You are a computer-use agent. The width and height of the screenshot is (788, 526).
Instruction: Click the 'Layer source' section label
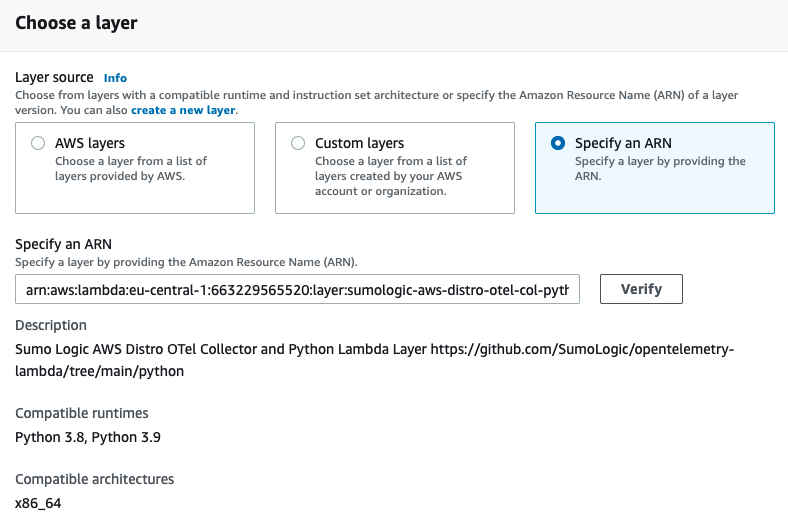click(x=54, y=77)
